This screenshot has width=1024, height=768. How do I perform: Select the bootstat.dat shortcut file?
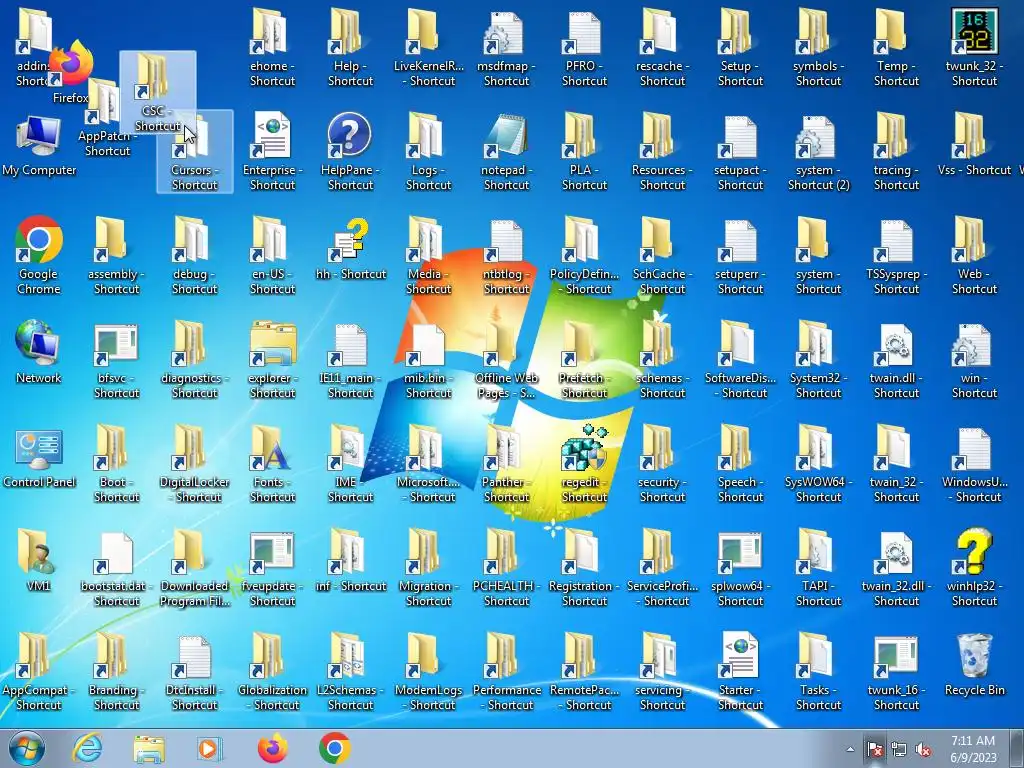116,568
